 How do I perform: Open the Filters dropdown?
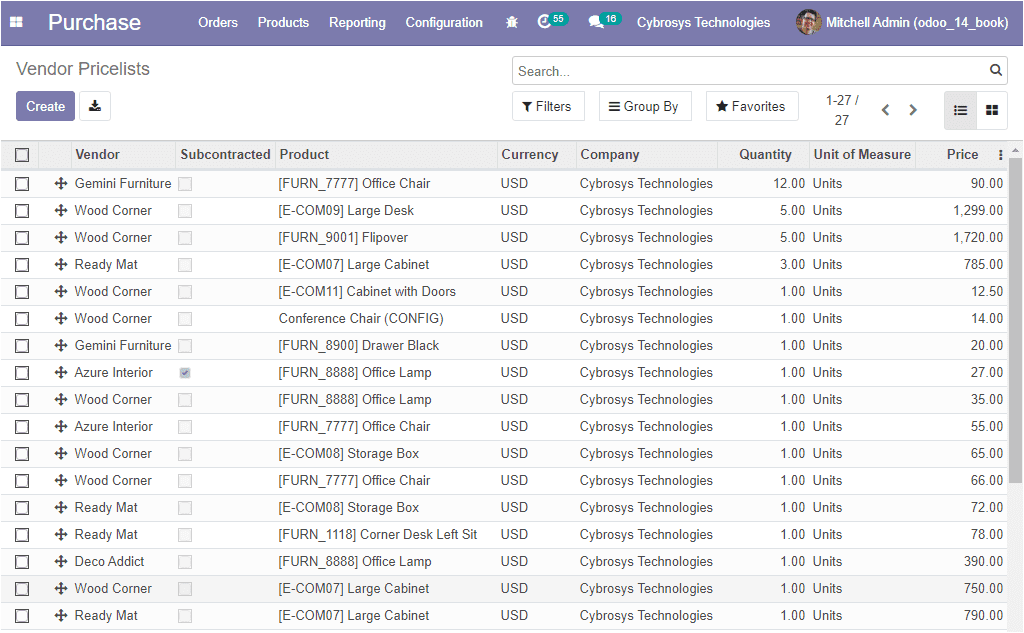548,106
